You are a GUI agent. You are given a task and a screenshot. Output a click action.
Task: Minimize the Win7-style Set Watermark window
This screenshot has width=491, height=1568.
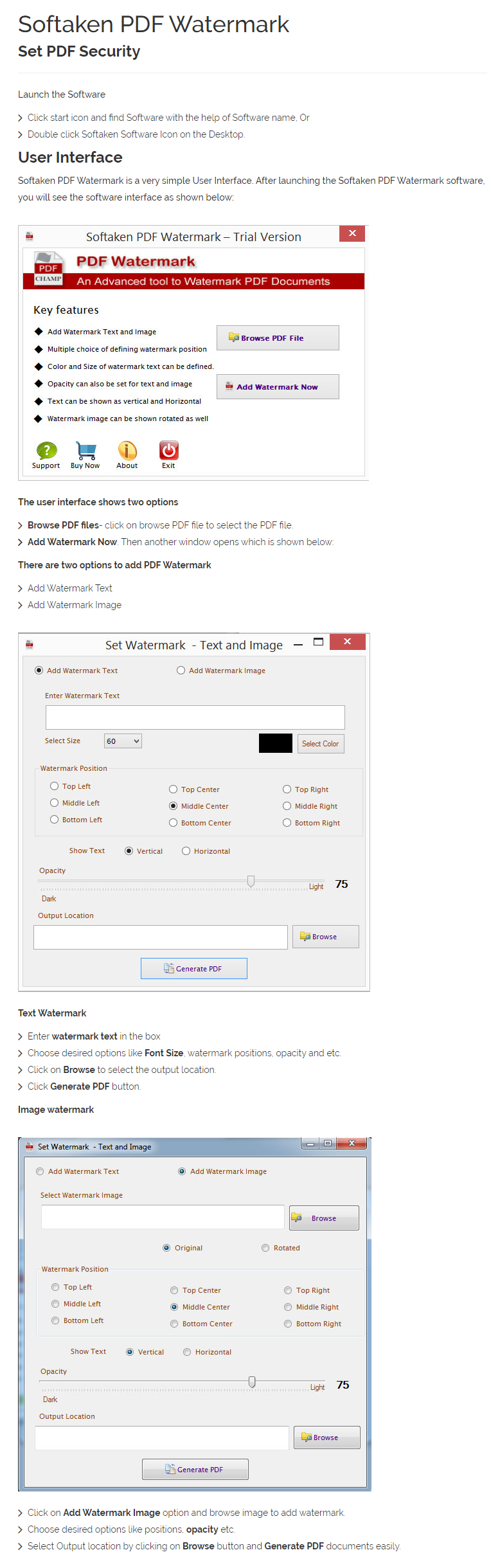[310, 1144]
